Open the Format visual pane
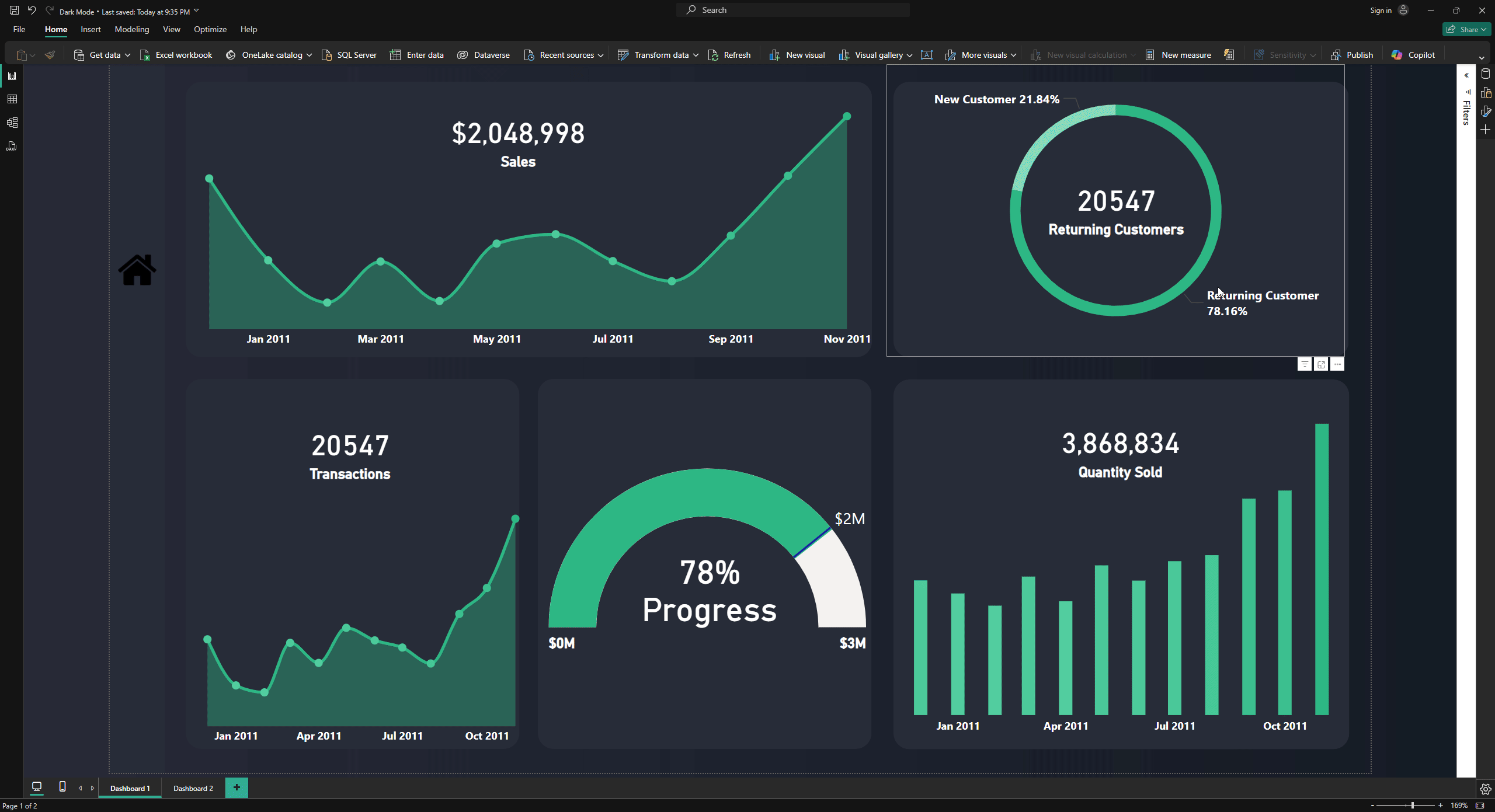1495x812 pixels. [1486, 110]
